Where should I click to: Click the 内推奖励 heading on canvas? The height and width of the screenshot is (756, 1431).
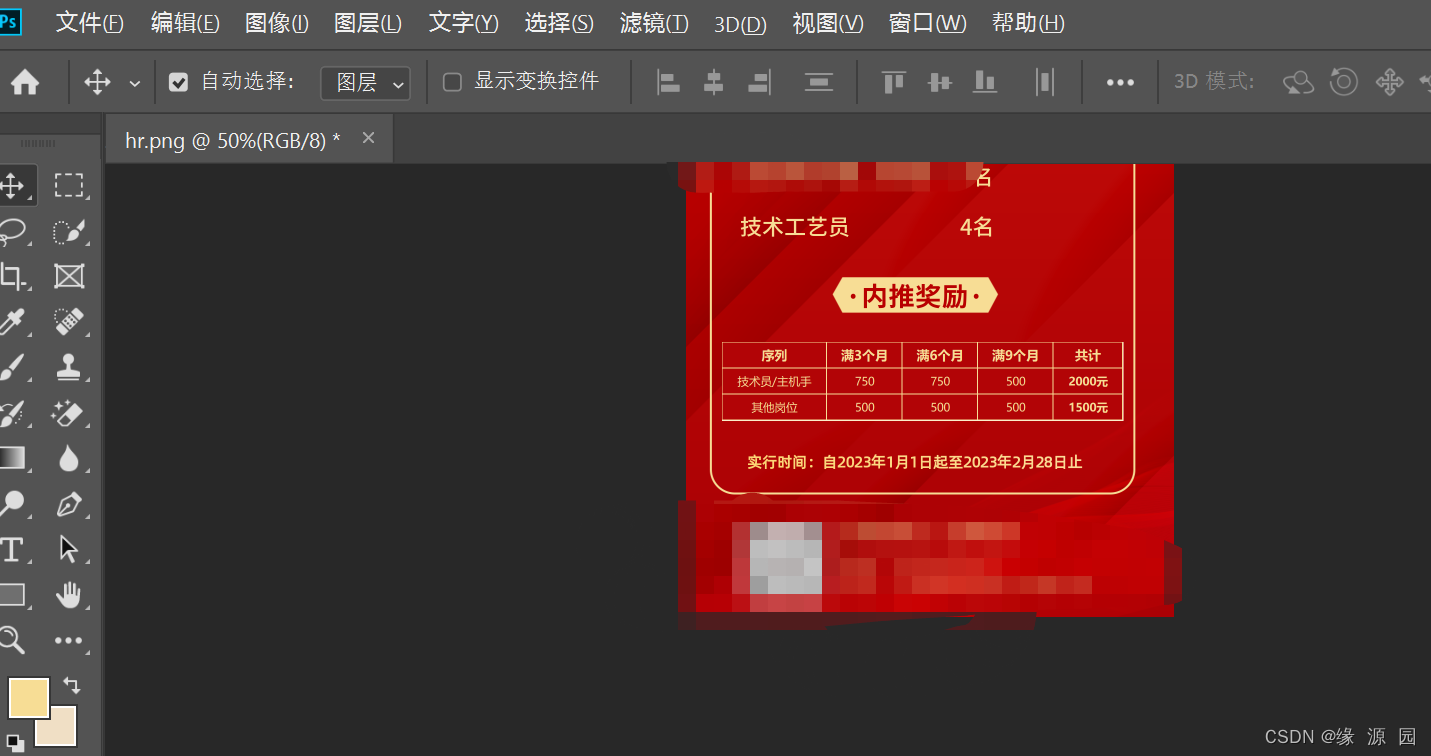[x=915, y=296]
